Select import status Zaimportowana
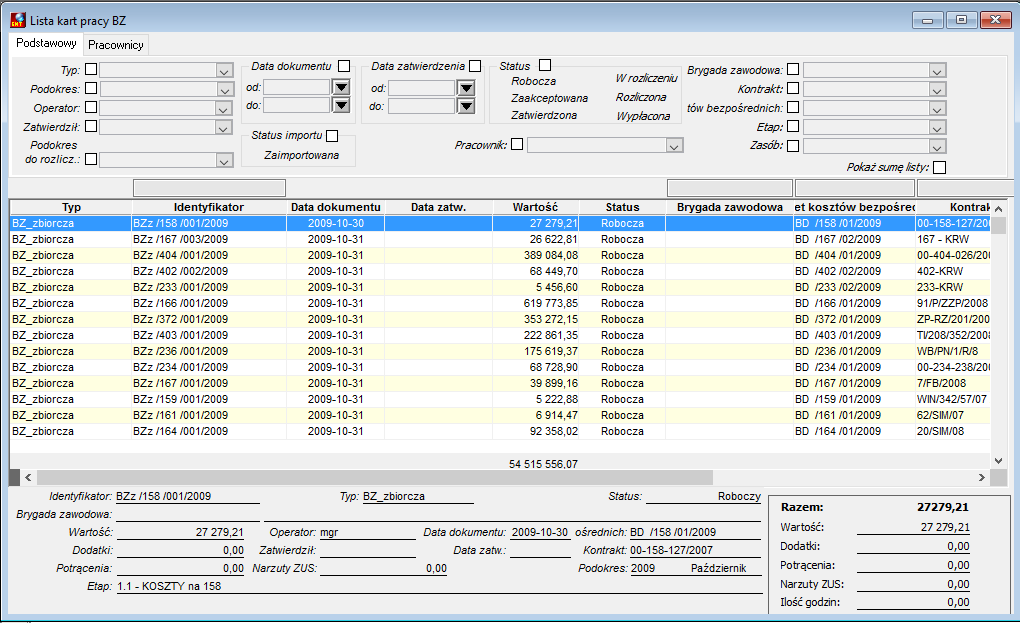1020x623 pixels. click(301, 155)
